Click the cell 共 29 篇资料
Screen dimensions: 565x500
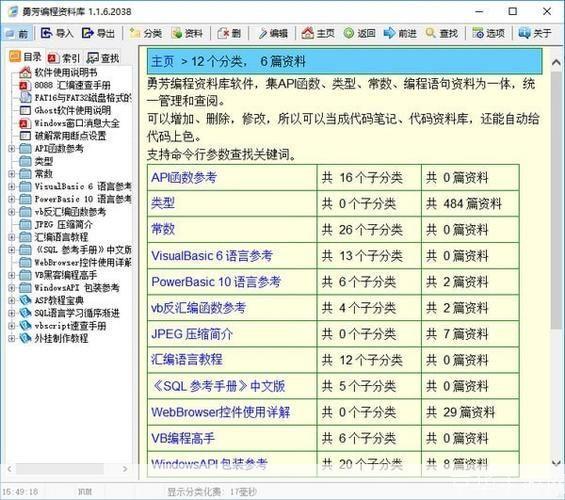point(470,412)
